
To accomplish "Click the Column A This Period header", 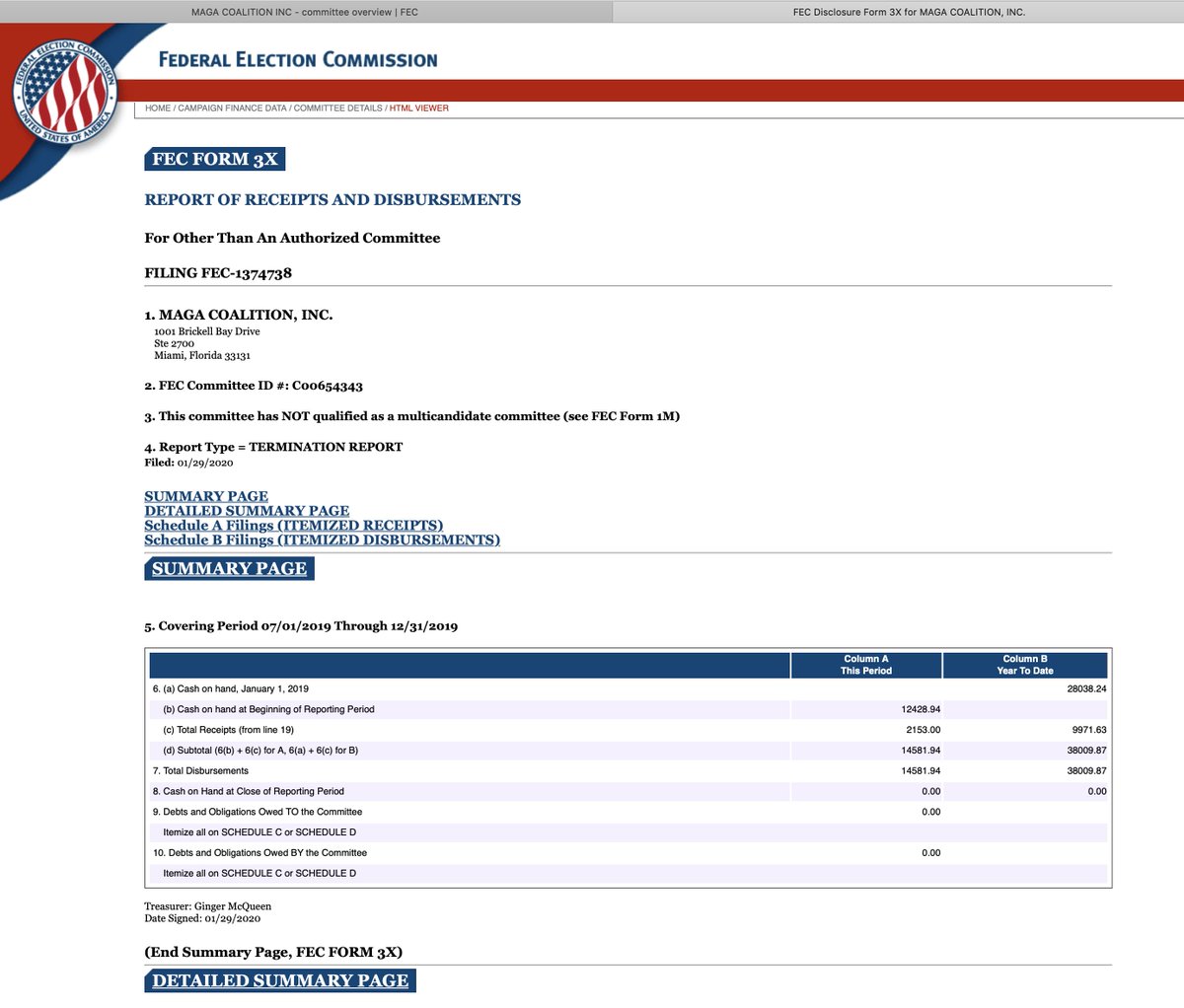I will [866, 665].
